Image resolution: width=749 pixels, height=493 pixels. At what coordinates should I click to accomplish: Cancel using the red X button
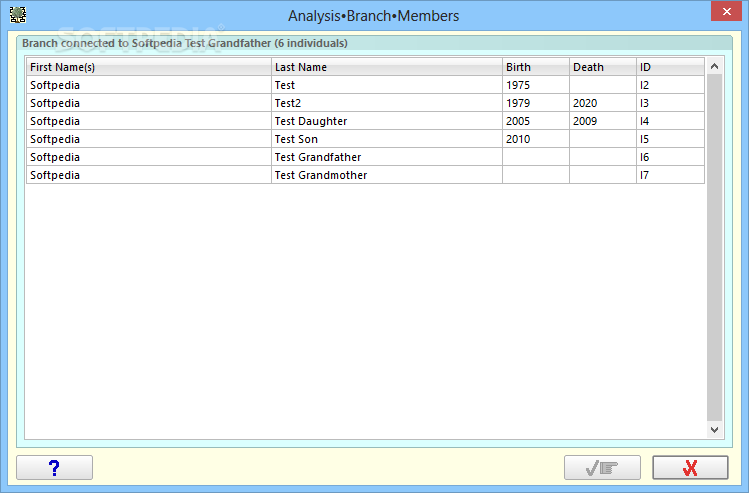(x=690, y=468)
